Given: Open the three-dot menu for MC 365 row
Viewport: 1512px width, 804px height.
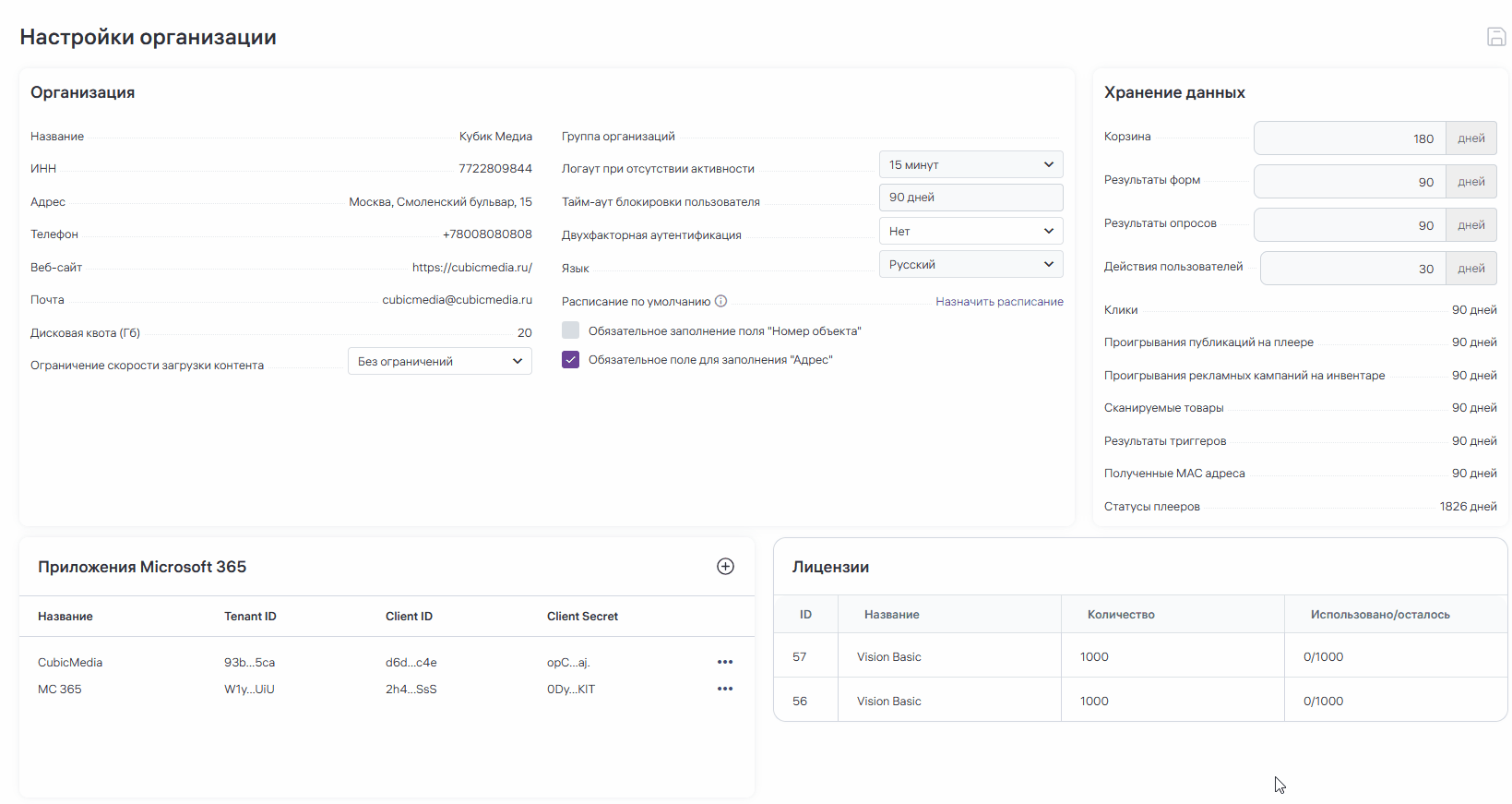Looking at the screenshot, I should click(725, 689).
